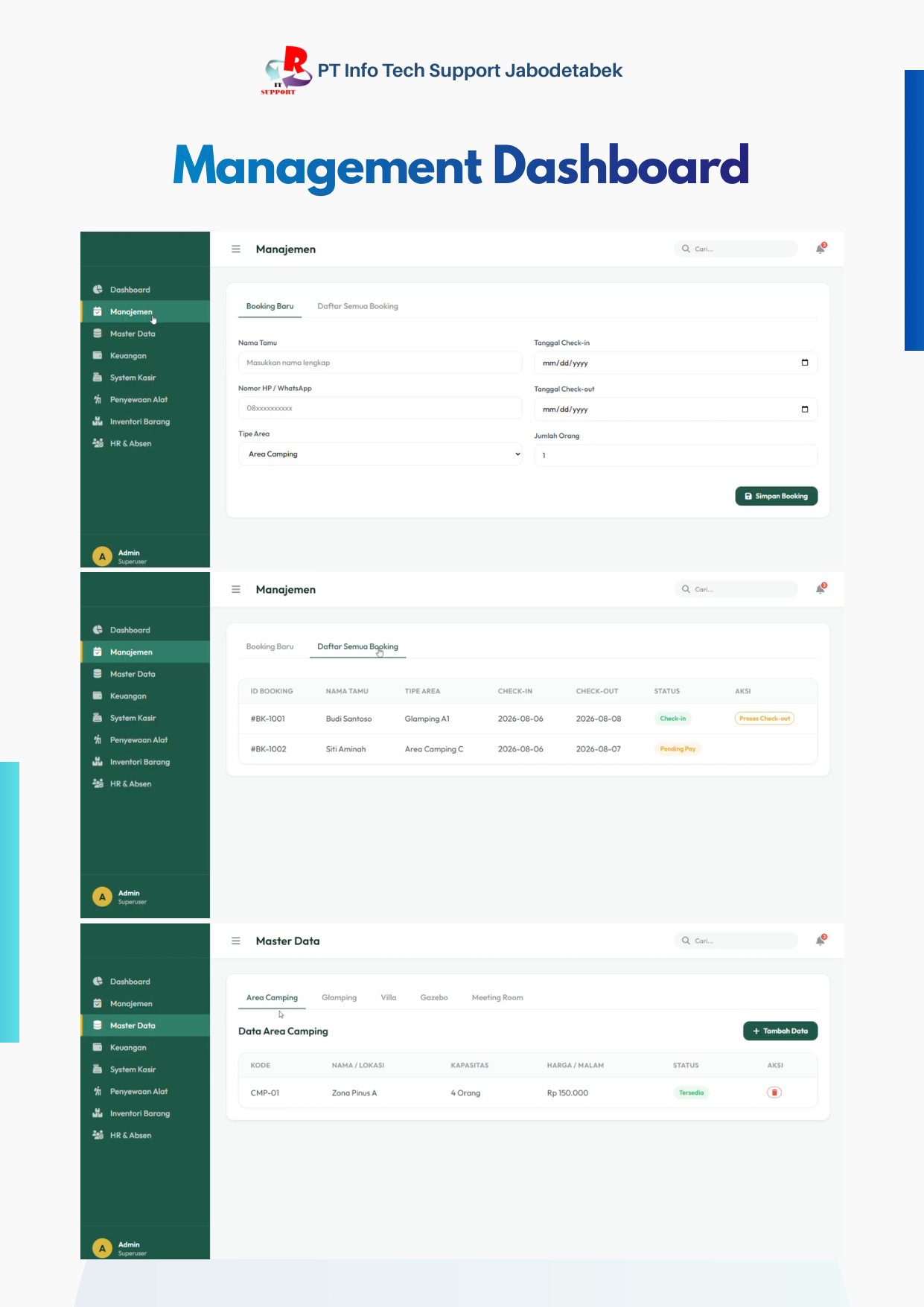Screen dimensions: 924x1307
Task: Open Manajemen icon in Master Data screen sidebar
Action: point(98,1004)
